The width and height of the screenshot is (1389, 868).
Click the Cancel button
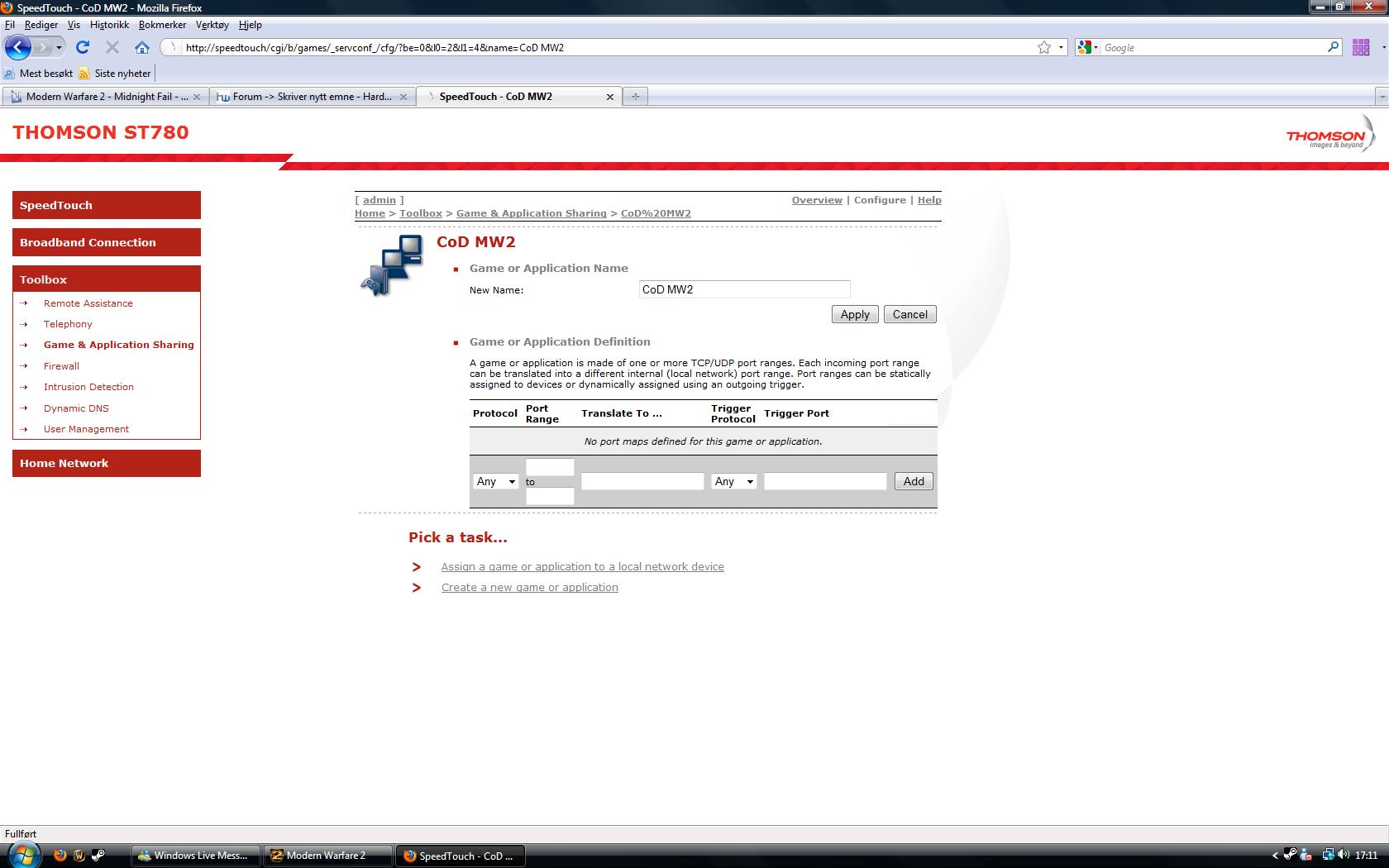coord(909,314)
